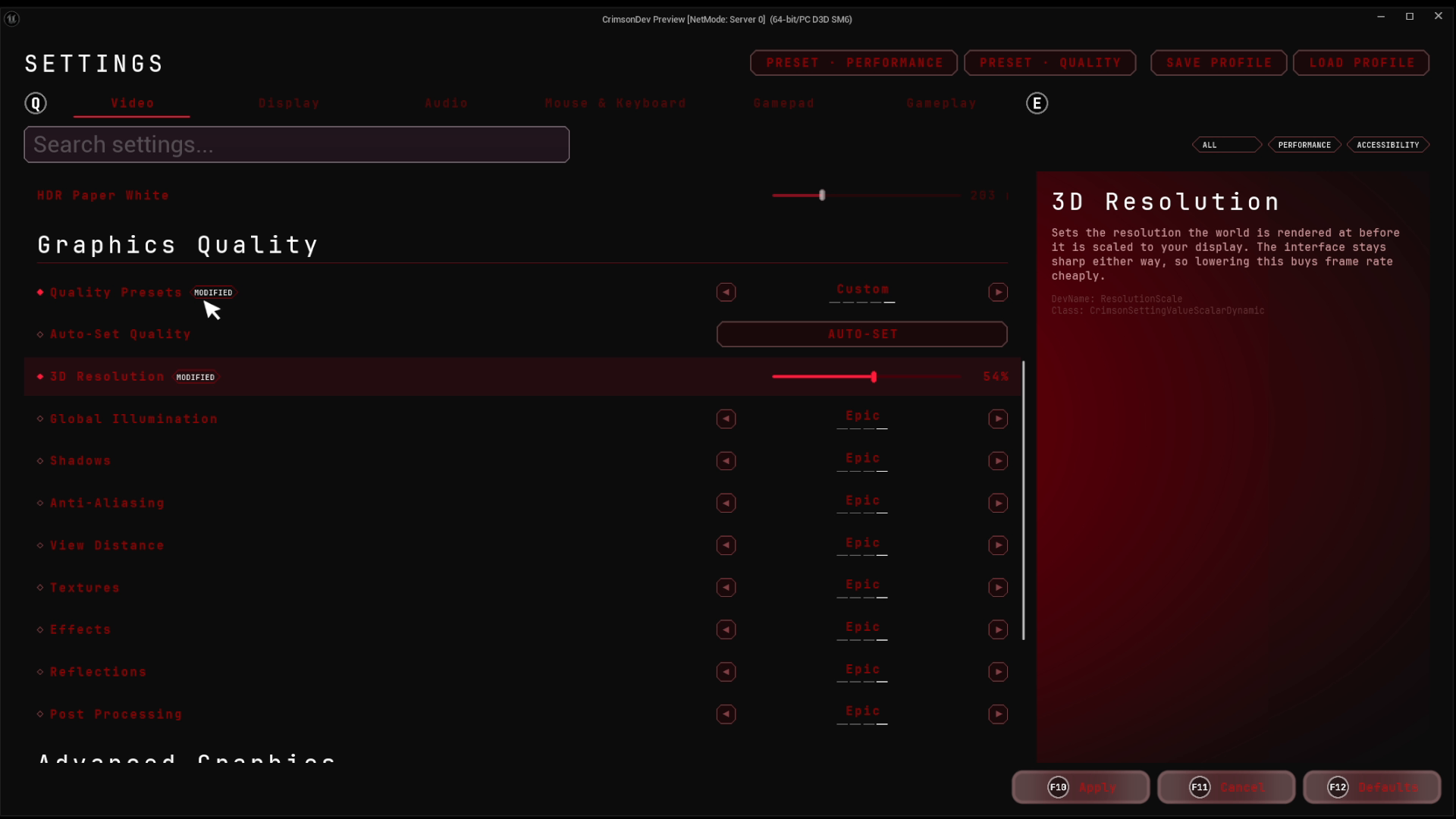The width and height of the screenshot is (1456, 819).
Task: Select the ALL filter chip
Action: [x=1227, y=145]
